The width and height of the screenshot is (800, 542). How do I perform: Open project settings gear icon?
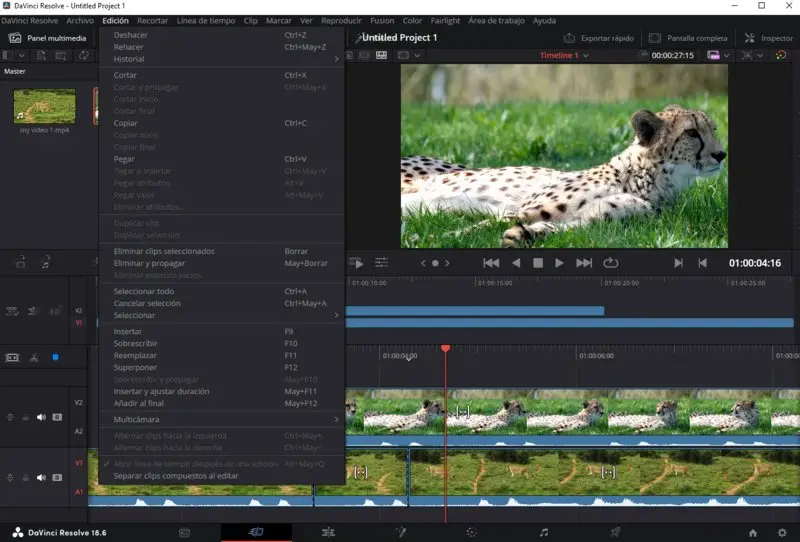[x=782, y=532]
